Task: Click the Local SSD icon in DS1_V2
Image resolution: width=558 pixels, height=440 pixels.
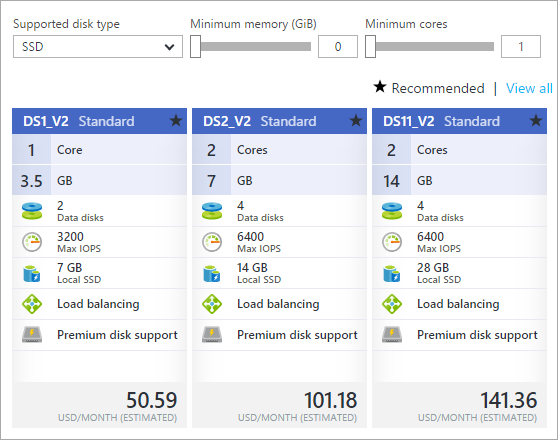Action: (x=32, y=273)
